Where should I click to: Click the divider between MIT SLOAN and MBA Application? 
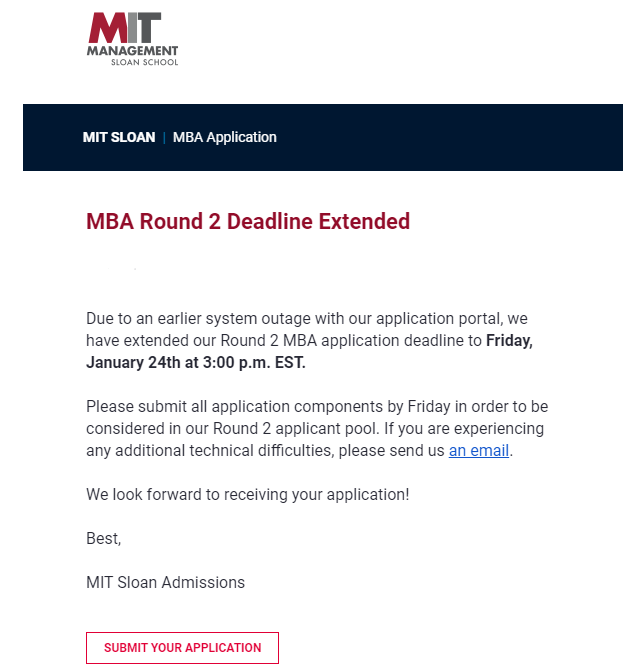164,137
